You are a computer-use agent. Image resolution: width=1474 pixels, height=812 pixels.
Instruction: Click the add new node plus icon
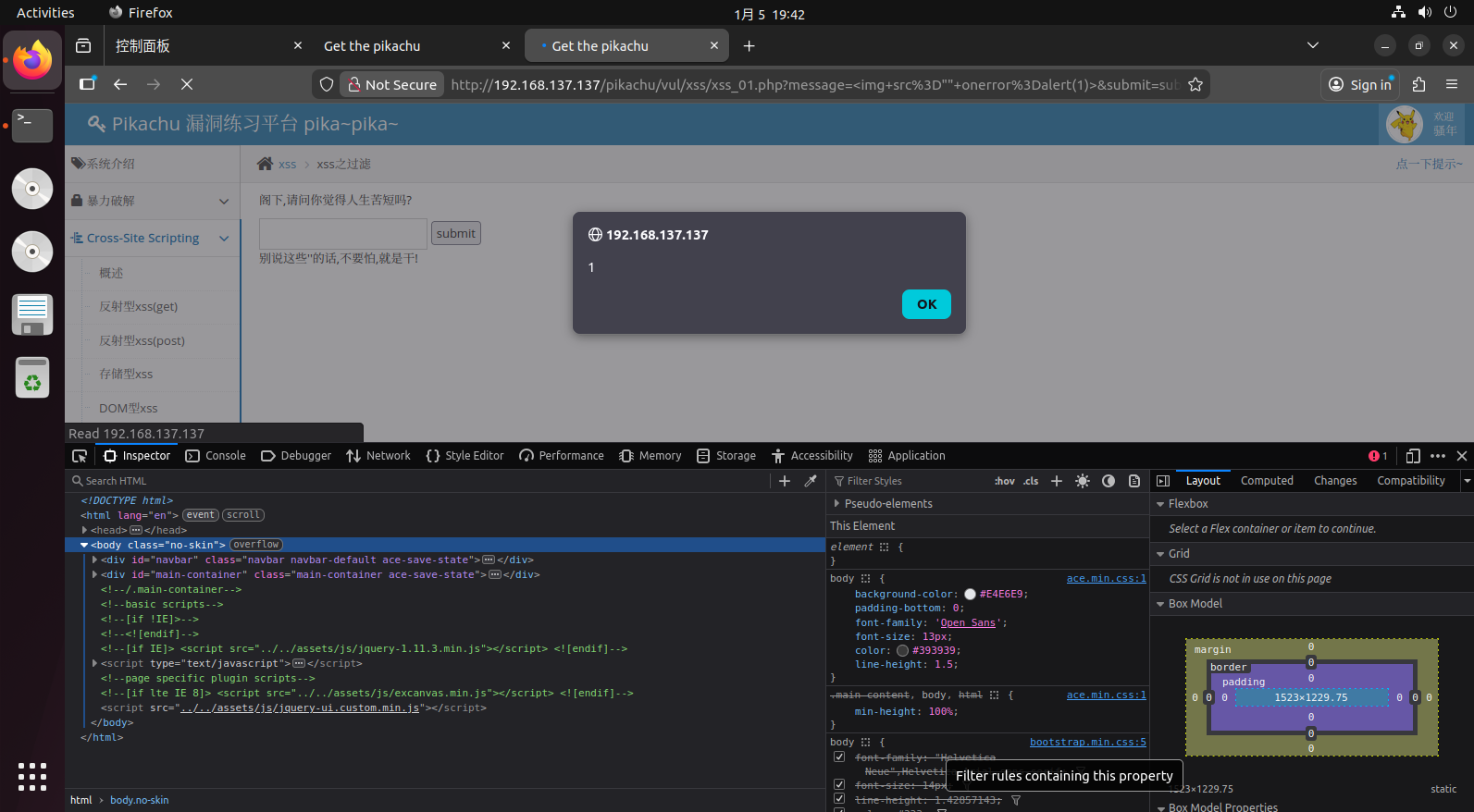pos(785,481)
